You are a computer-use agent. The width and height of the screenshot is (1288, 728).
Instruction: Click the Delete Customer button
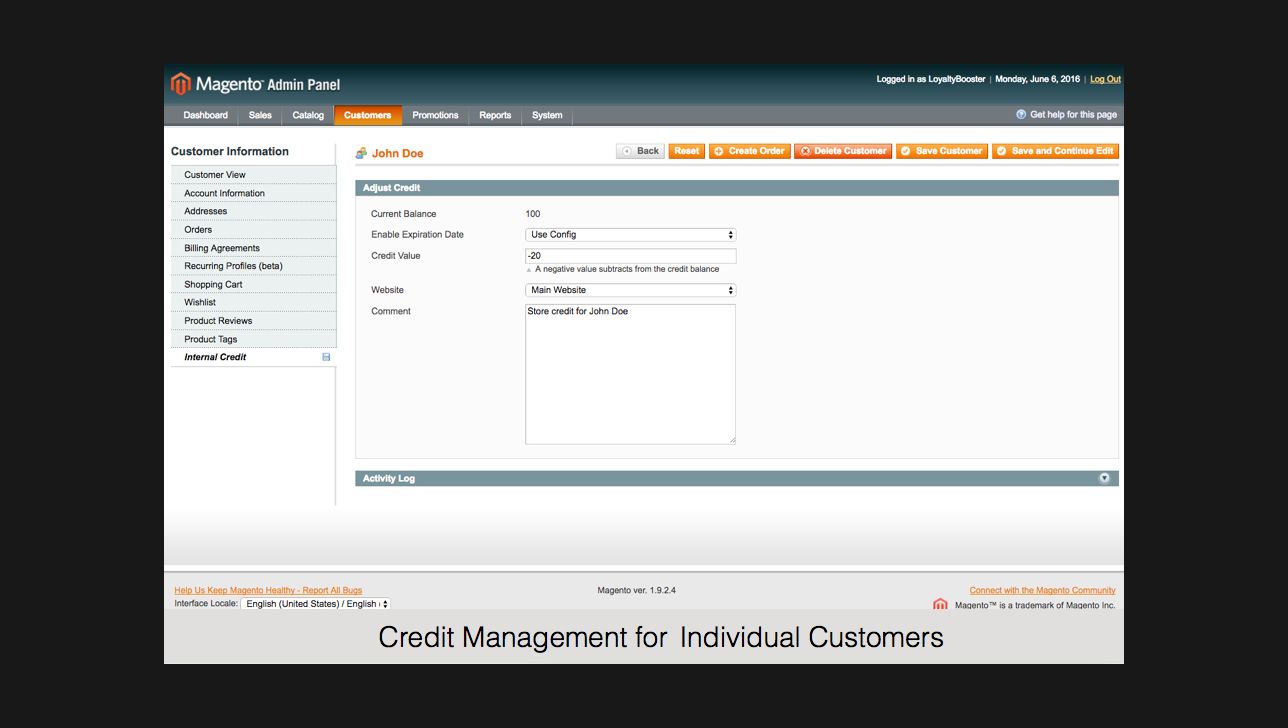(843, 151)
